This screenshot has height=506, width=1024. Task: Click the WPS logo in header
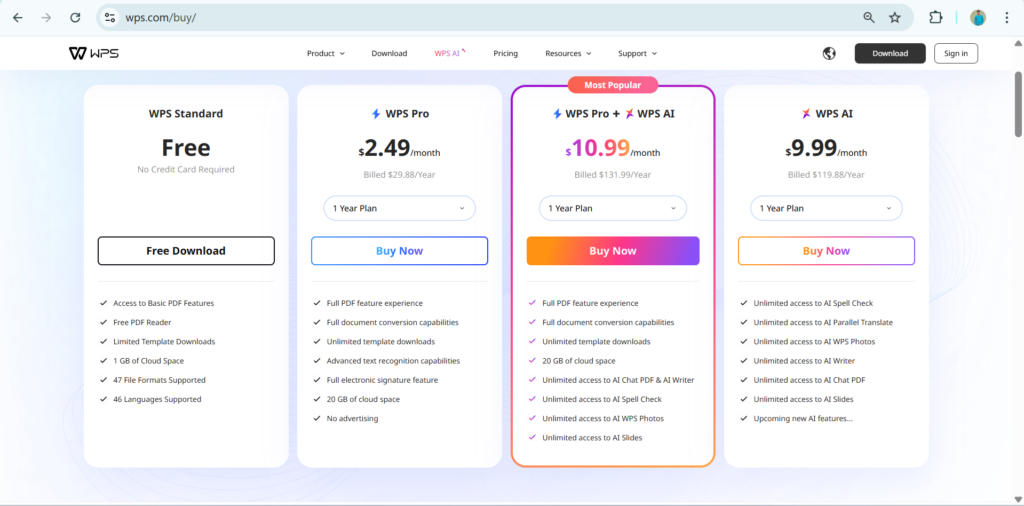tap(94, 54)
